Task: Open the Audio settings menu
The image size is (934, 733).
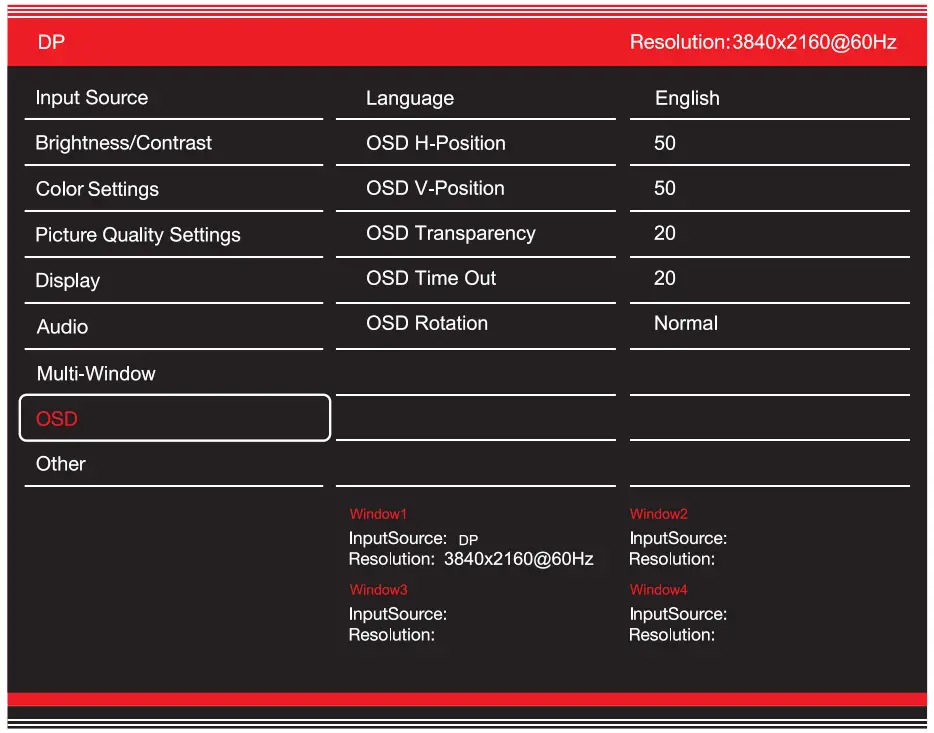Action: click(x=62, y=326)
